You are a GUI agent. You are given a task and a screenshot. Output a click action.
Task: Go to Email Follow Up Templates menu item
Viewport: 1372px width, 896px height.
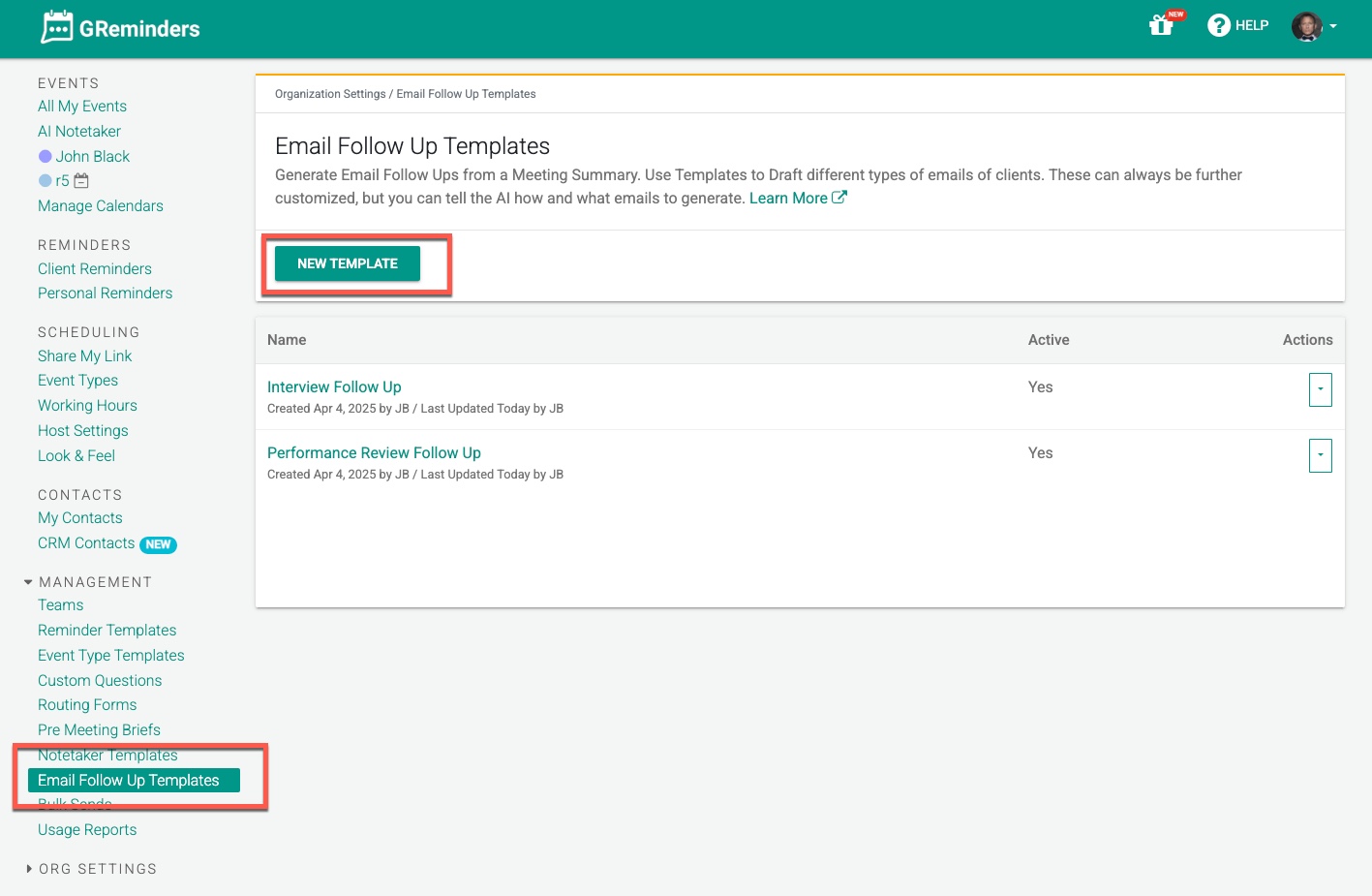129,781
